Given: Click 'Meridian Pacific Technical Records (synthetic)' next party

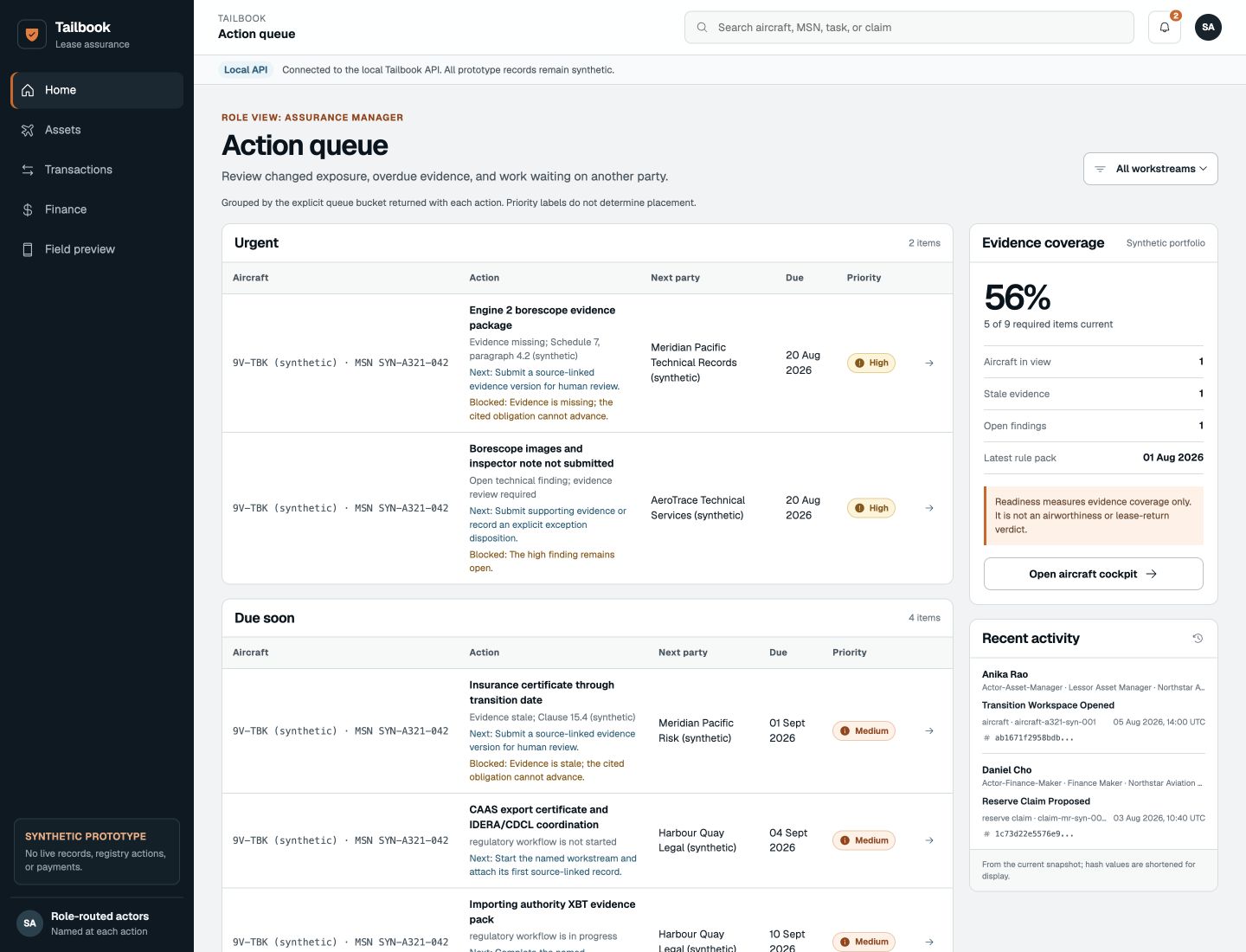Looking at the screenshot, I should click(x=694, y=363).
